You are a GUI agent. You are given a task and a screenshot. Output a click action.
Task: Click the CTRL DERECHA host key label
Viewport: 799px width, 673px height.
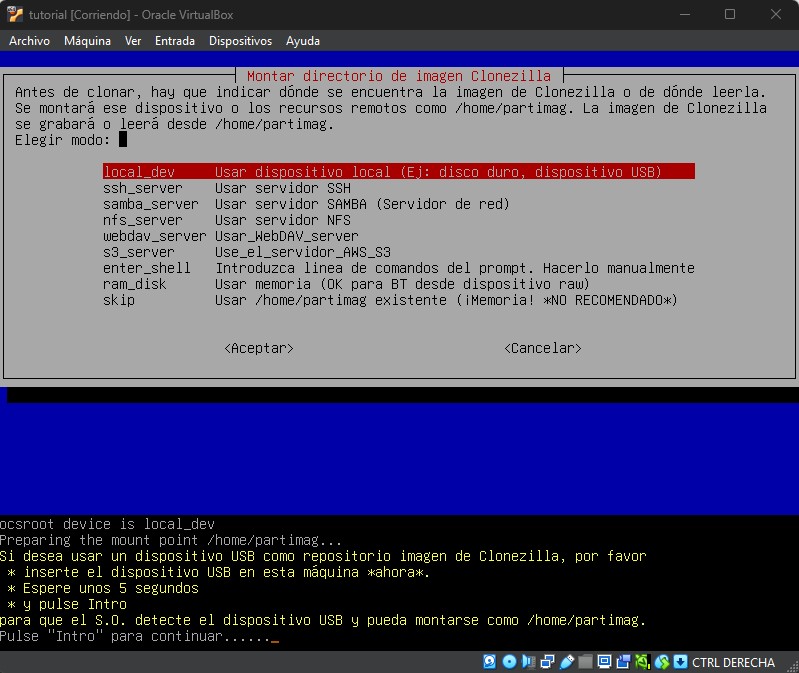(733, 662)
